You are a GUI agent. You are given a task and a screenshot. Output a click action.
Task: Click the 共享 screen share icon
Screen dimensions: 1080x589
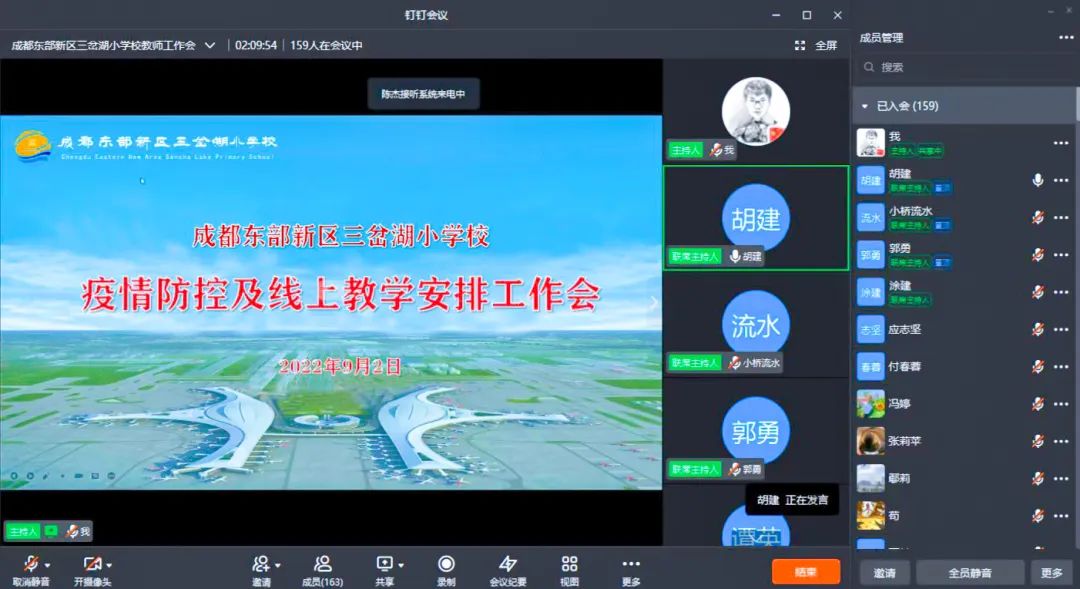coord(384,564)
